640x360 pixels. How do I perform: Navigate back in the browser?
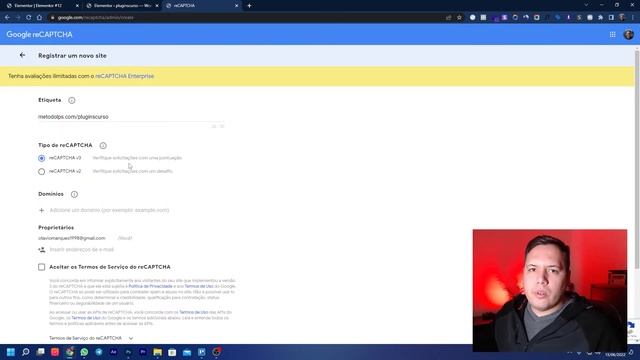7,18
